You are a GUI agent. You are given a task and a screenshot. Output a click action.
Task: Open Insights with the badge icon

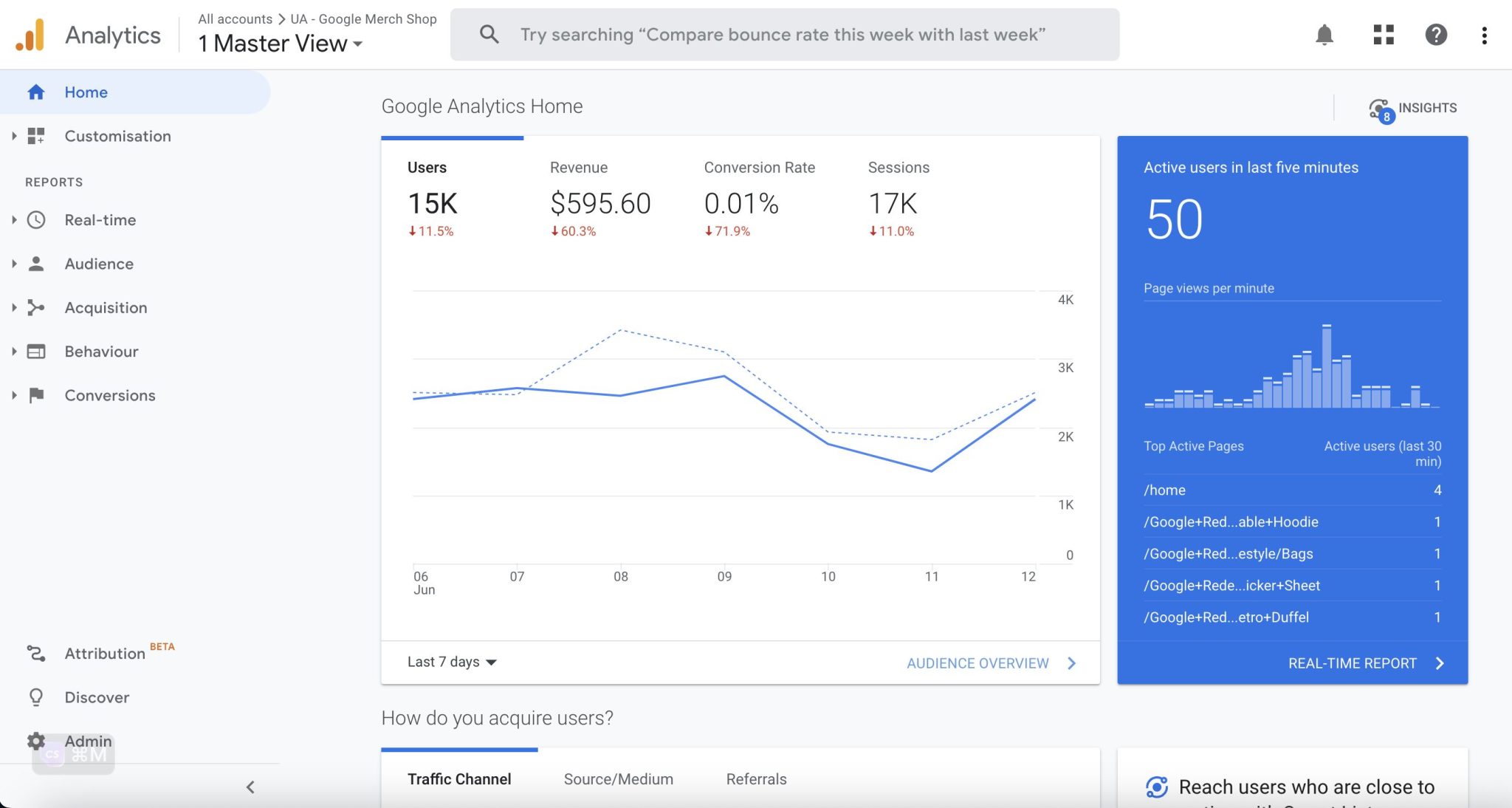[x=1381, y=110]
